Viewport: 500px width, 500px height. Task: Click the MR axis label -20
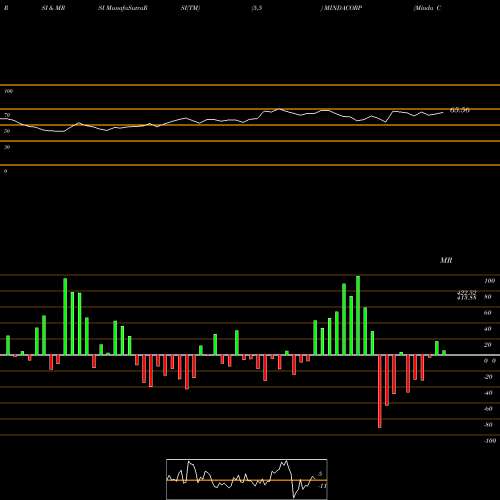pyautogui.click(x=488, y=377)
